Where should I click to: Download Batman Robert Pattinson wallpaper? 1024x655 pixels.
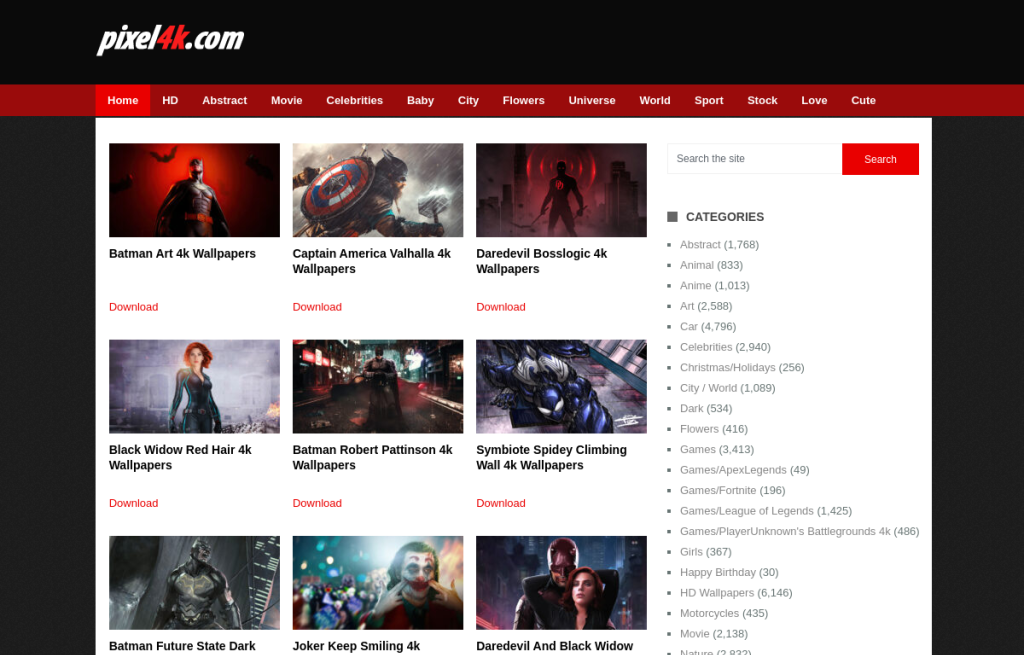coord(317,503)
